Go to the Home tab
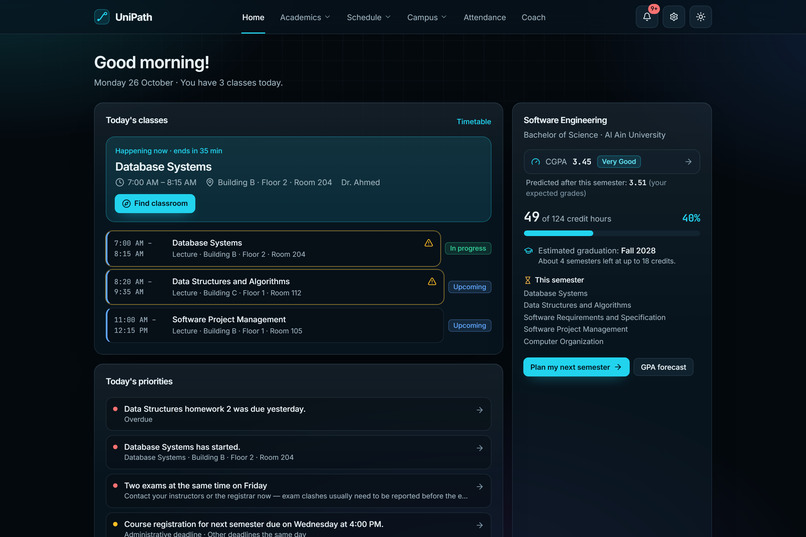The height and width of the screenshot is (537, 806). pyautogui.click(x=253, y=17)
